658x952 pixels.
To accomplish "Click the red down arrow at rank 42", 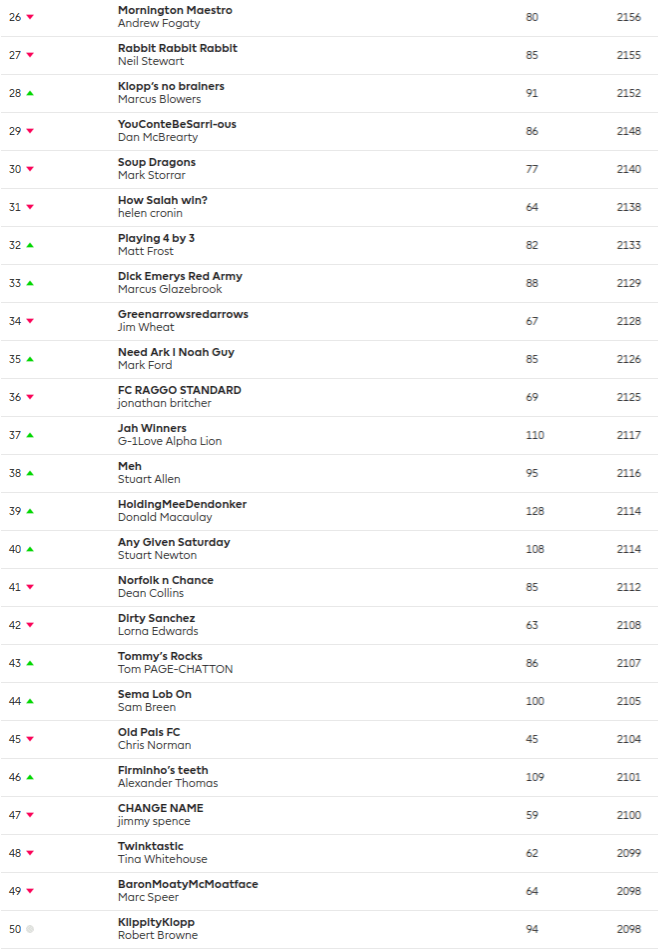I will pos(30,625).
